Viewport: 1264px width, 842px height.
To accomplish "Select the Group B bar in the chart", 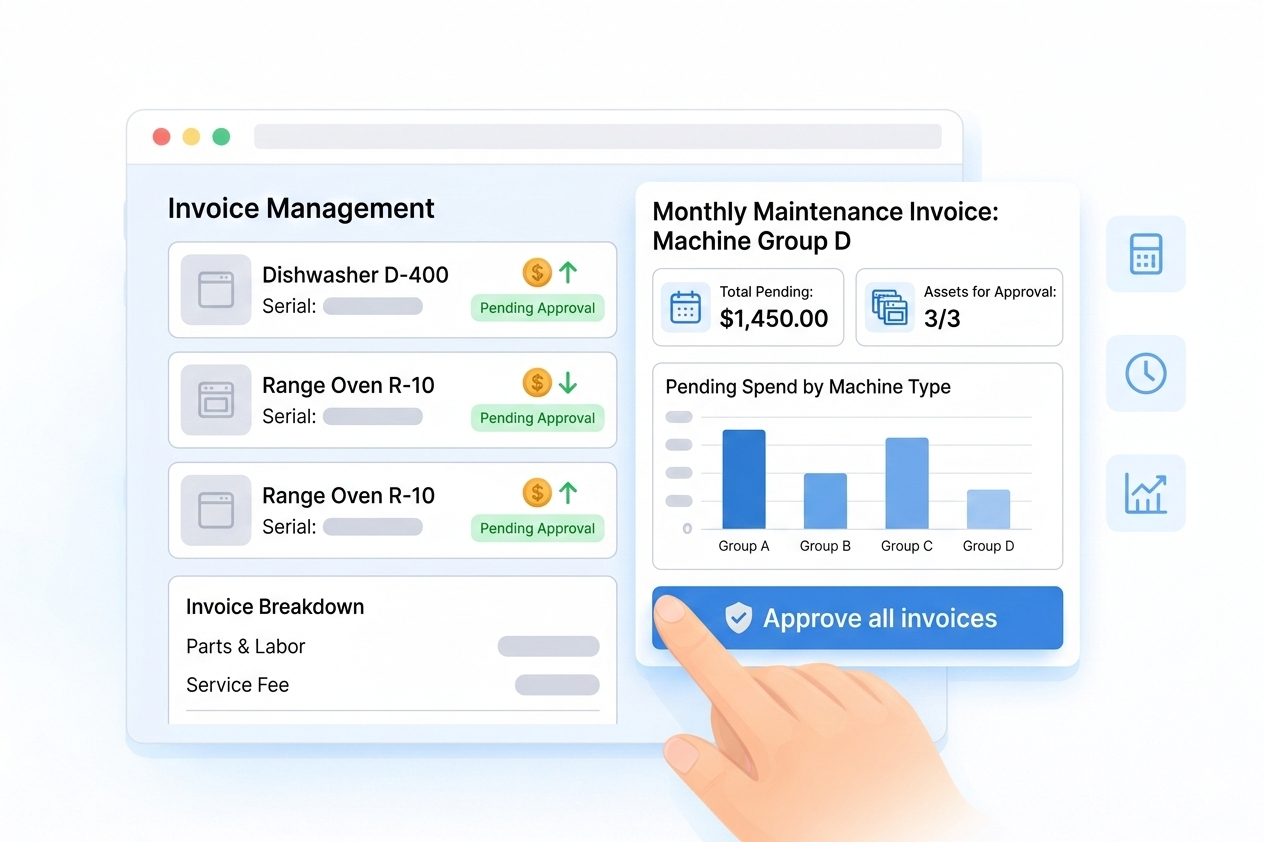I will (825, 501).
